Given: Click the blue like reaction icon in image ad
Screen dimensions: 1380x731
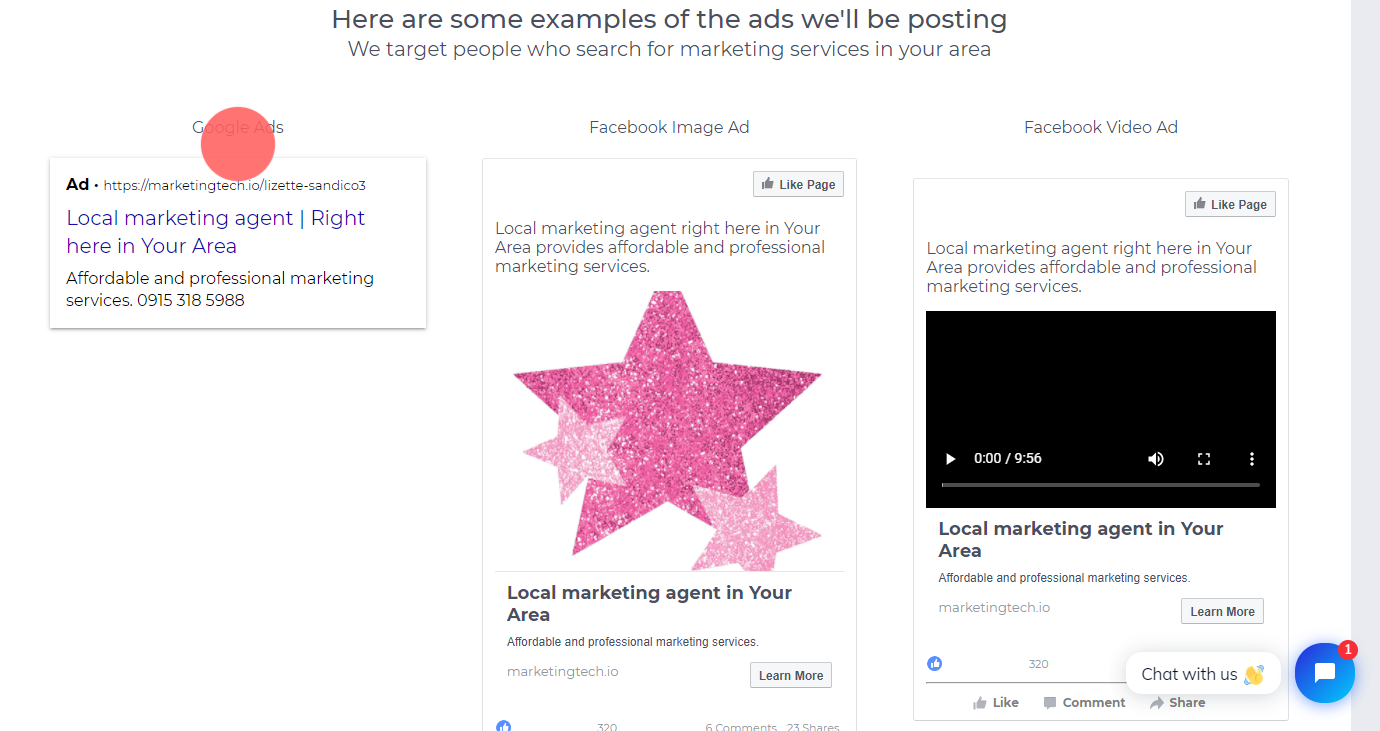Looking at the screenshot, I should (x=504, y=727).
